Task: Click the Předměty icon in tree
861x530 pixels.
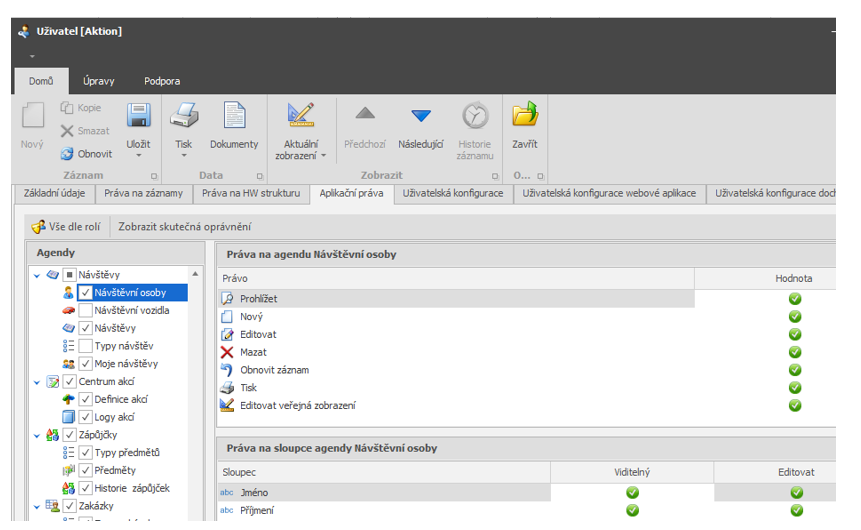Action: tap(68, 470)
